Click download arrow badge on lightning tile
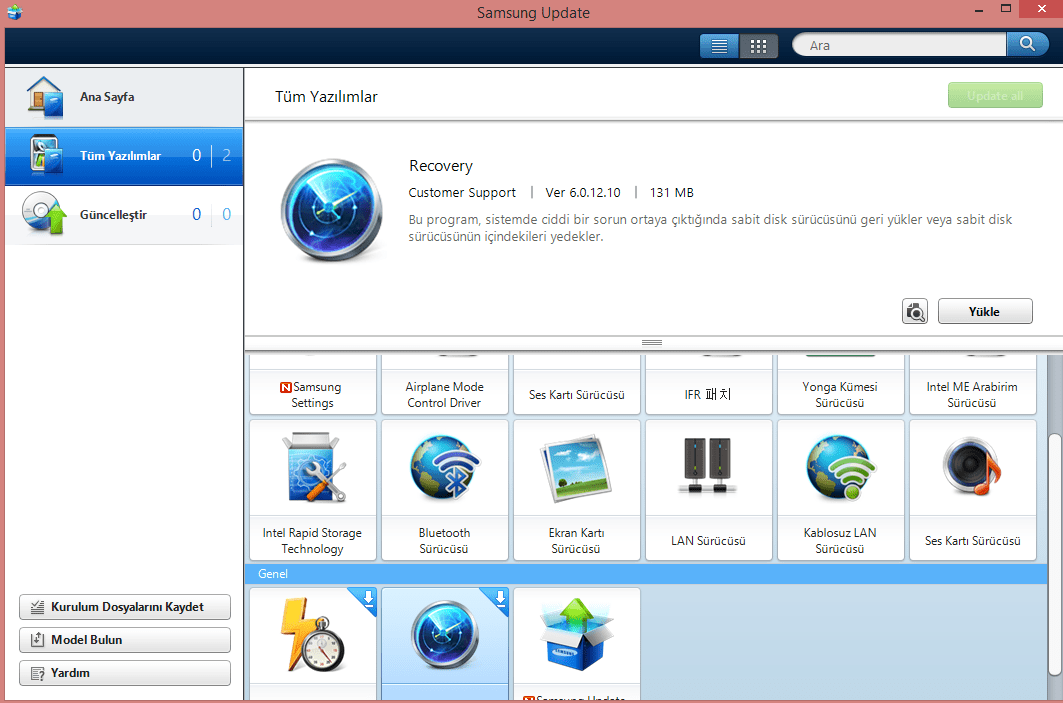 click(367, 598)
